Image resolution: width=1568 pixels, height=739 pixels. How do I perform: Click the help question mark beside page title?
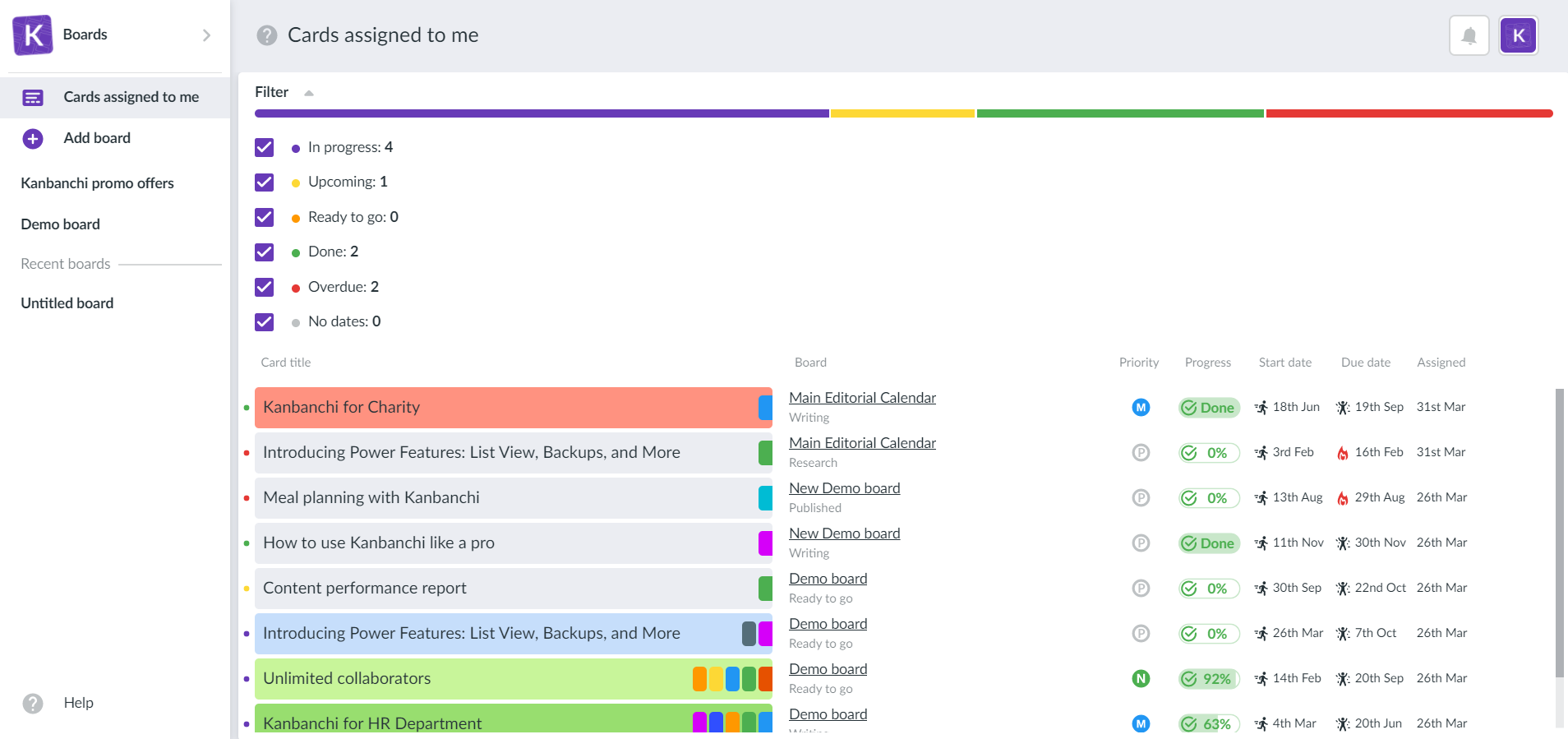267,35
